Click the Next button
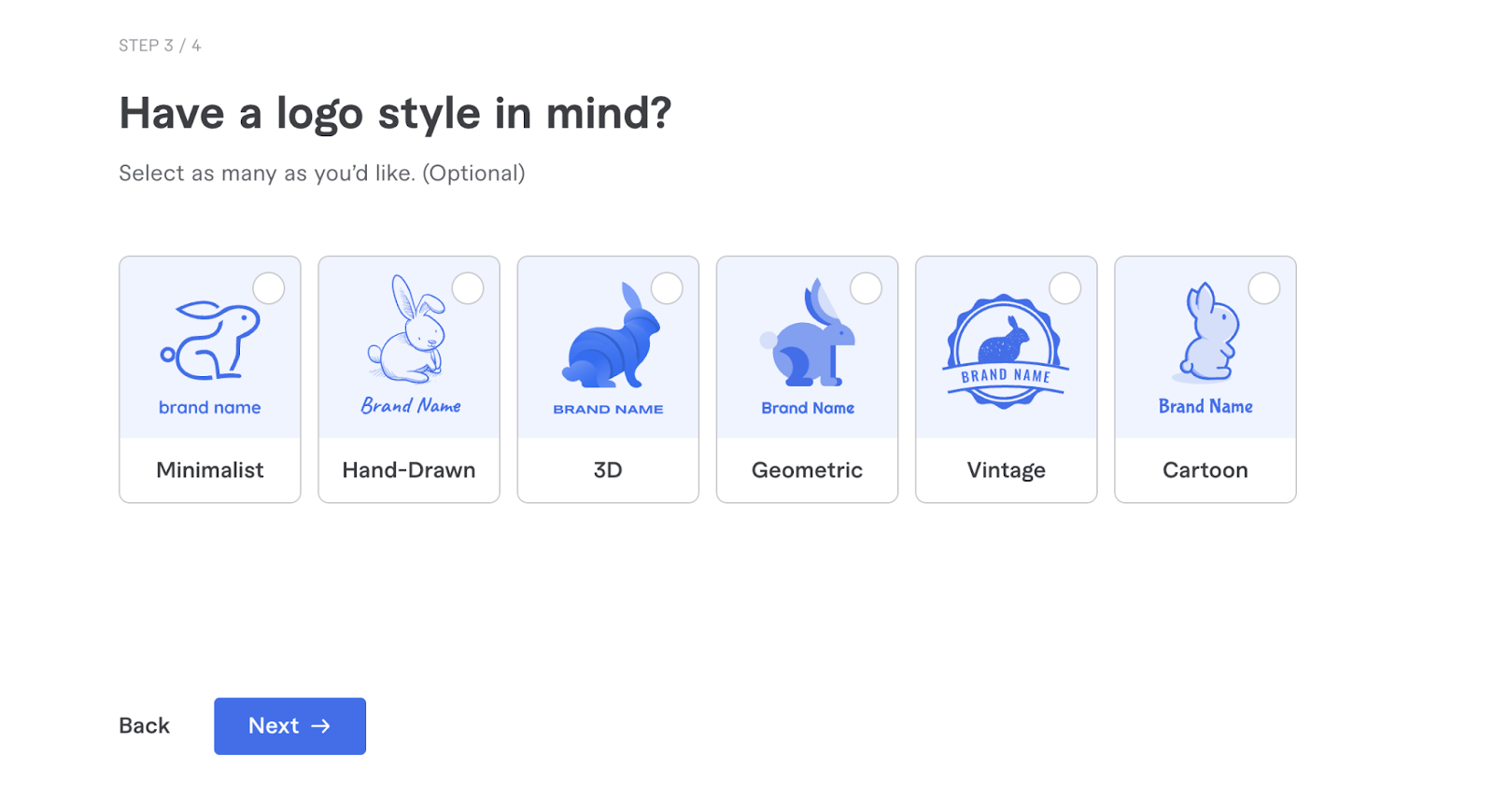This screenshot has height=812, width=1494. point(289,725)
